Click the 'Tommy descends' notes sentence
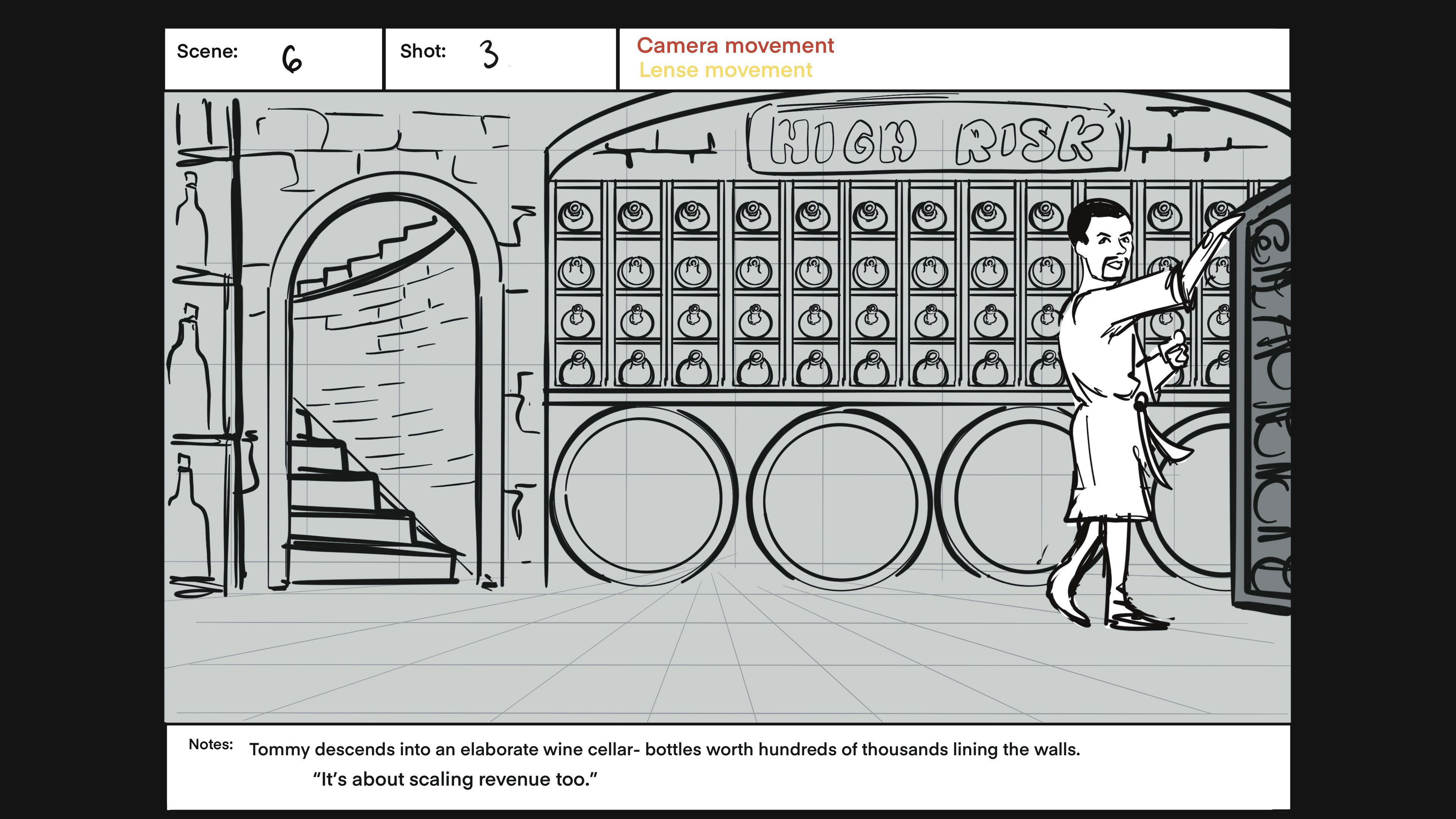 tap(664, 750)
